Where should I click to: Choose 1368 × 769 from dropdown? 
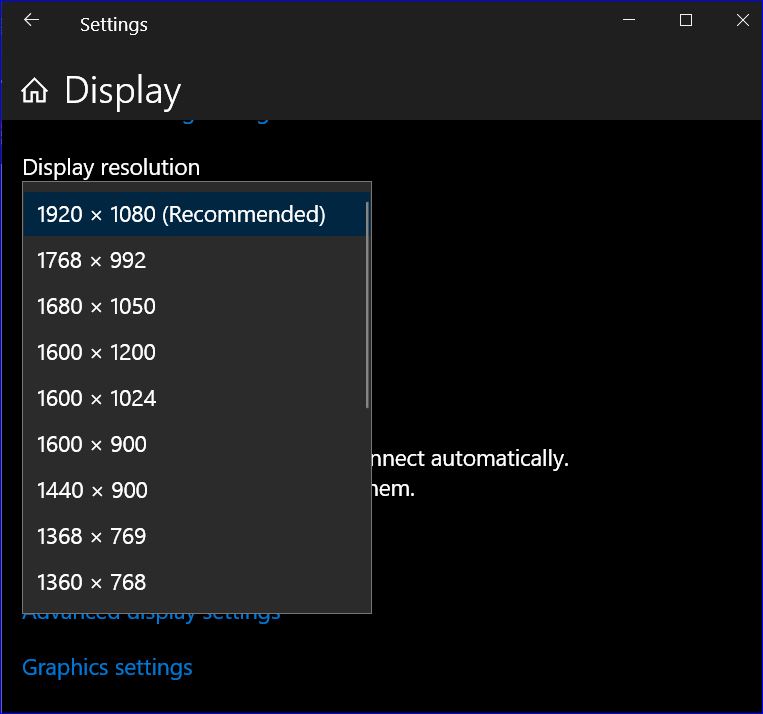[x=197, y=536]
